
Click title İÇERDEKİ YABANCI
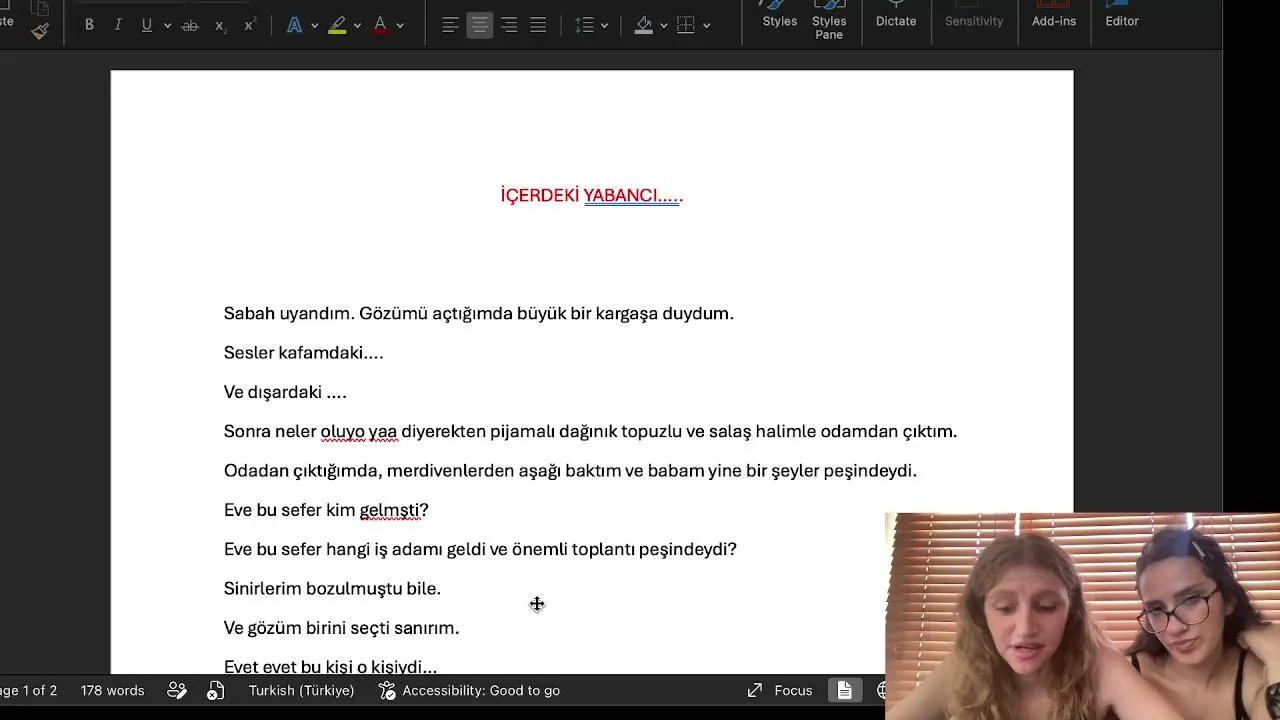(x=591, y=195)
